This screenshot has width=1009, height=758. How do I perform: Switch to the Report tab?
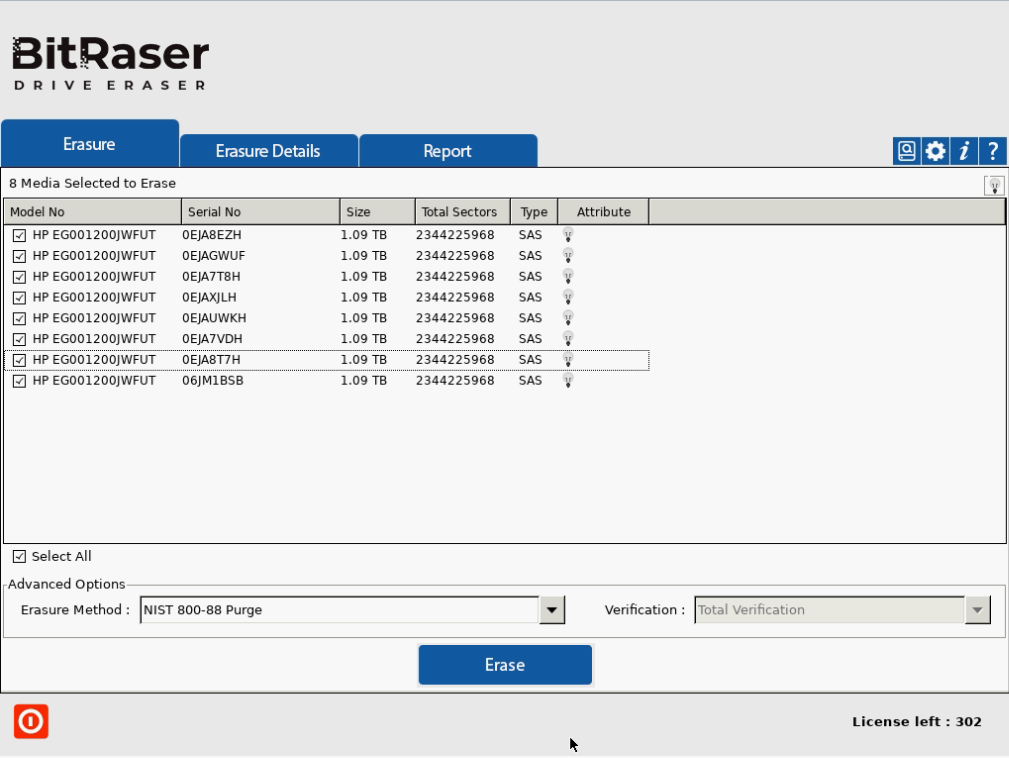point(448,151)
